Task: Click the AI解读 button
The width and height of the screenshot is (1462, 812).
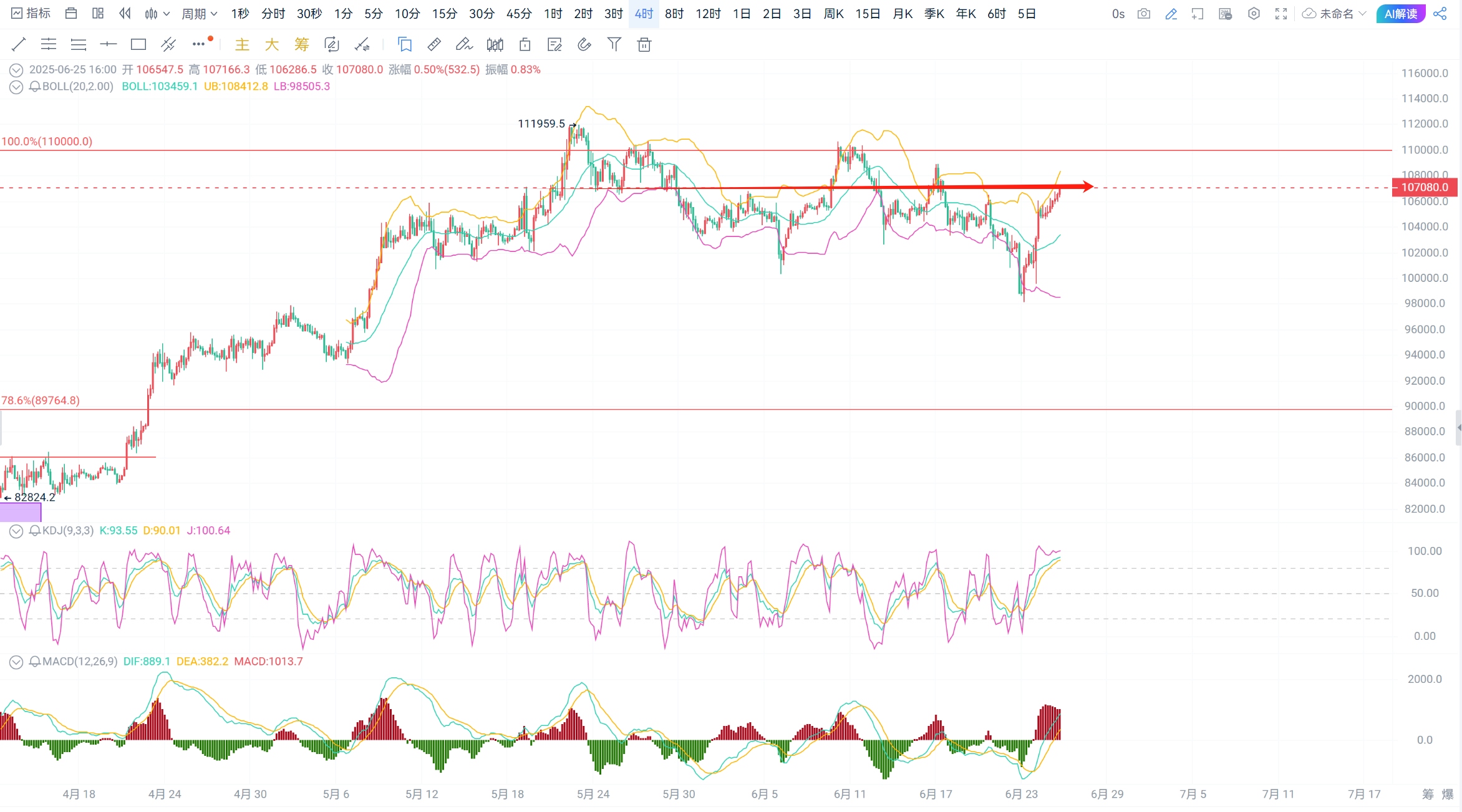Action: click(x=1400, y=14)
